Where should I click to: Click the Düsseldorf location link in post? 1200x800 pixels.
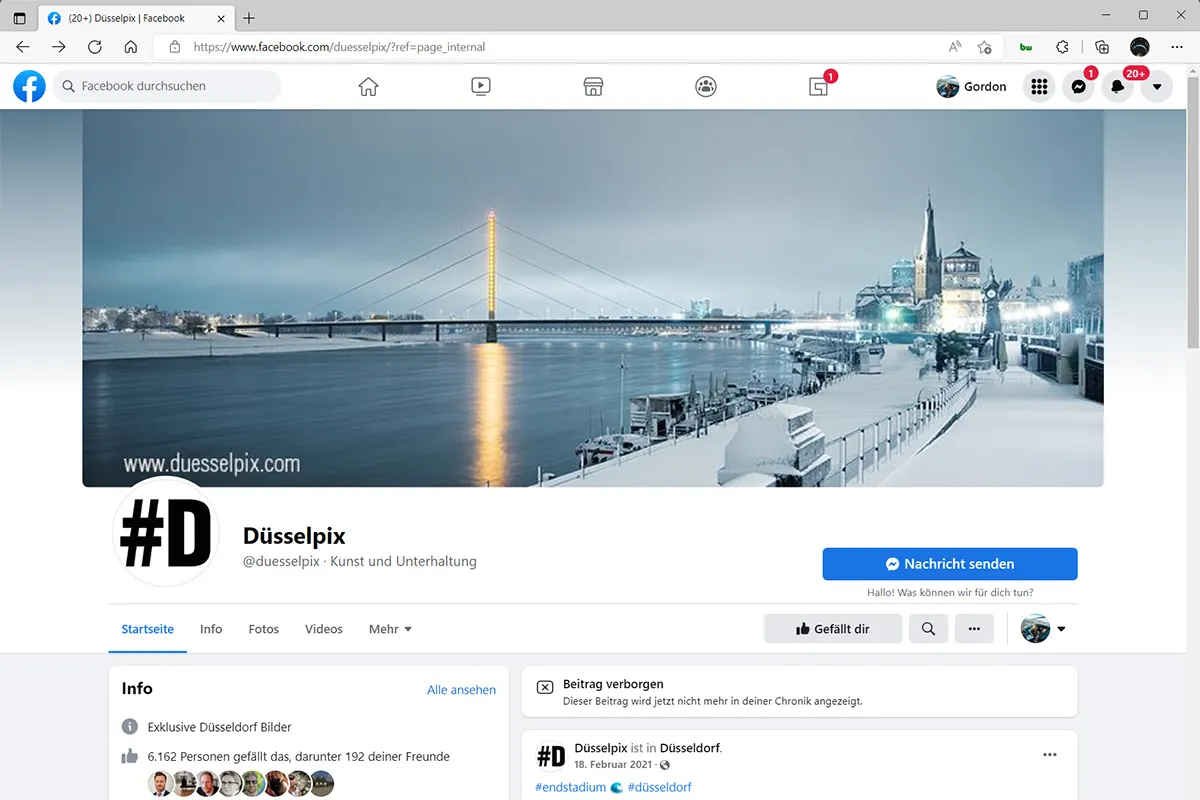pos(690,748)
